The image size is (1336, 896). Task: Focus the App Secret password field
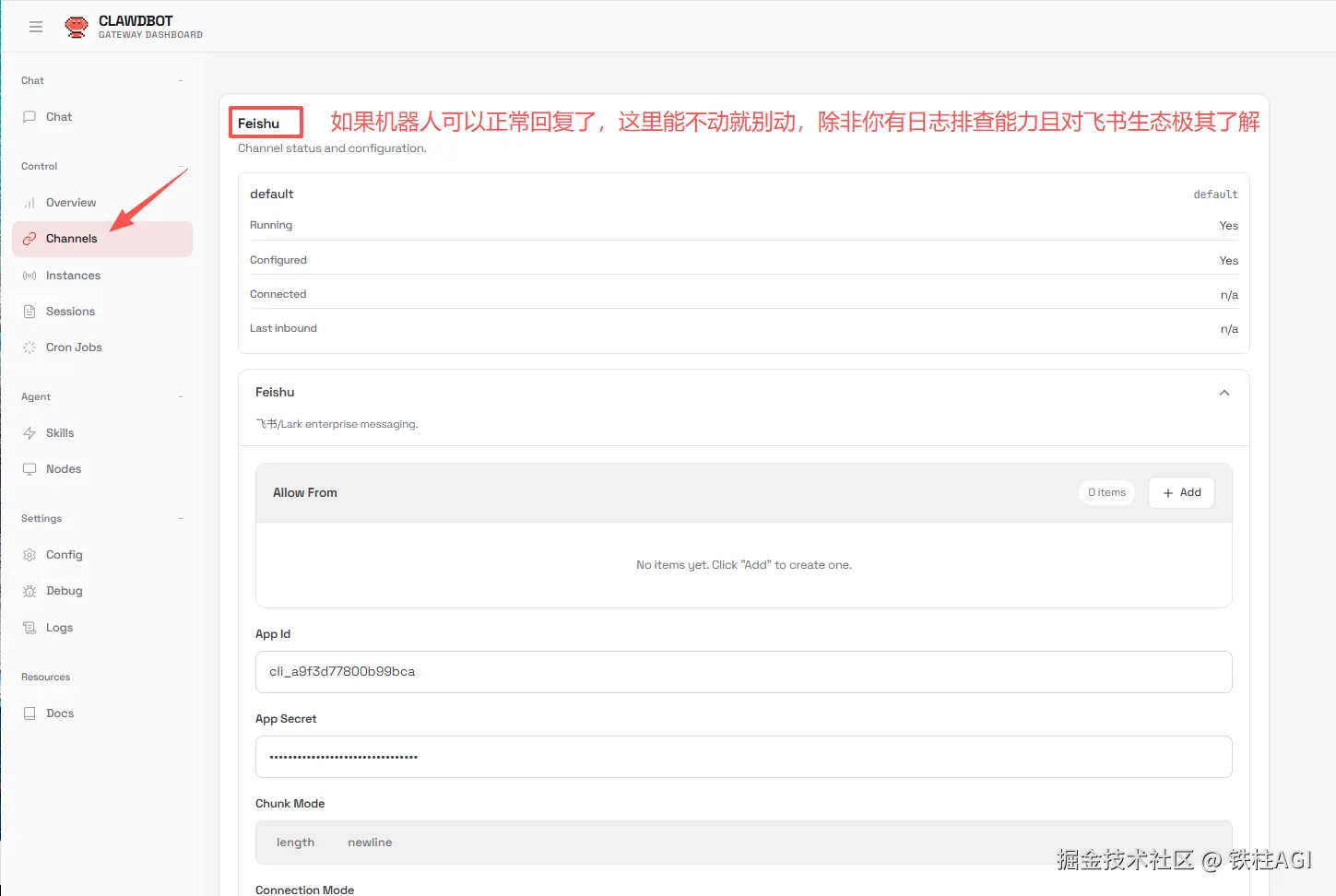pyautogui.click(x=744, y=757)
